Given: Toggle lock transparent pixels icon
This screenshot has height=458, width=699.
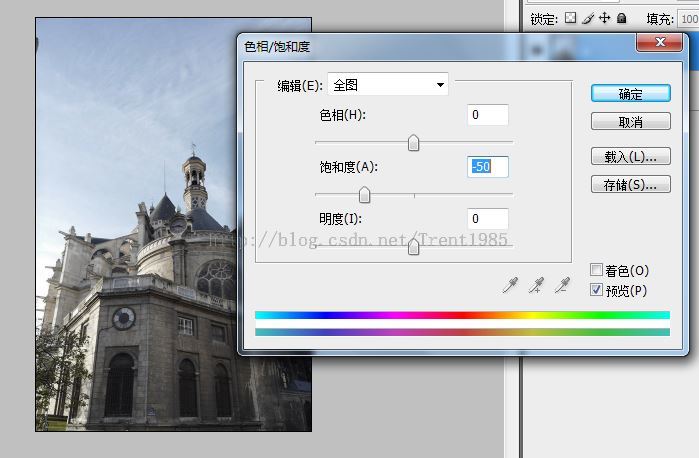Looking at the screenshot, I should (570, 17).
